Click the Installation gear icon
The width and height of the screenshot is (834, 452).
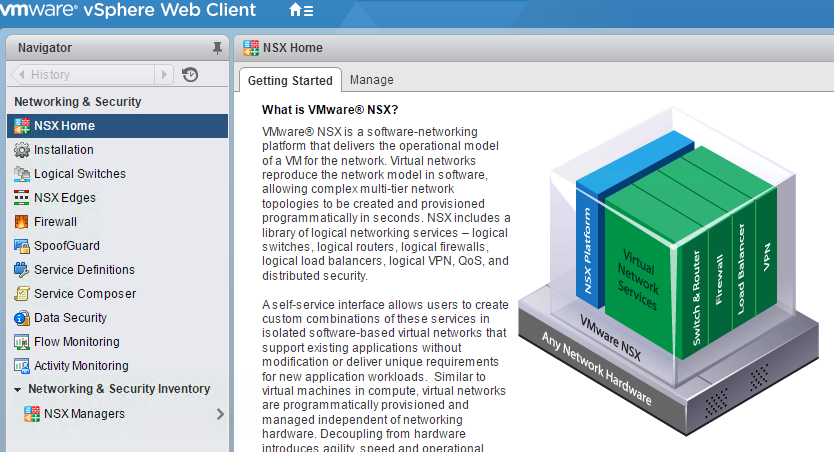point(22,150)
